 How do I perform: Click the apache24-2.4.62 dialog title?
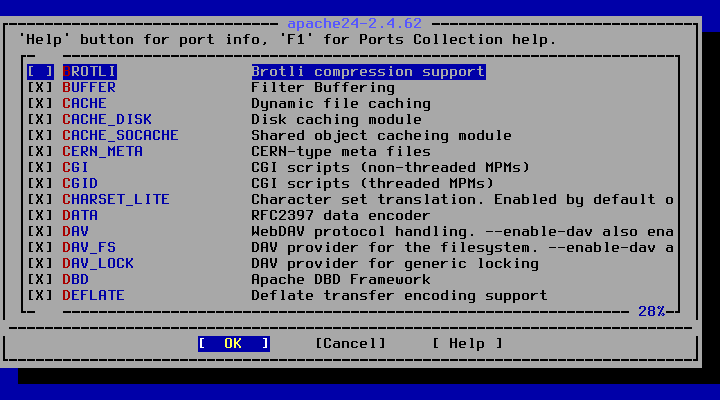click(x=355, y=23)
